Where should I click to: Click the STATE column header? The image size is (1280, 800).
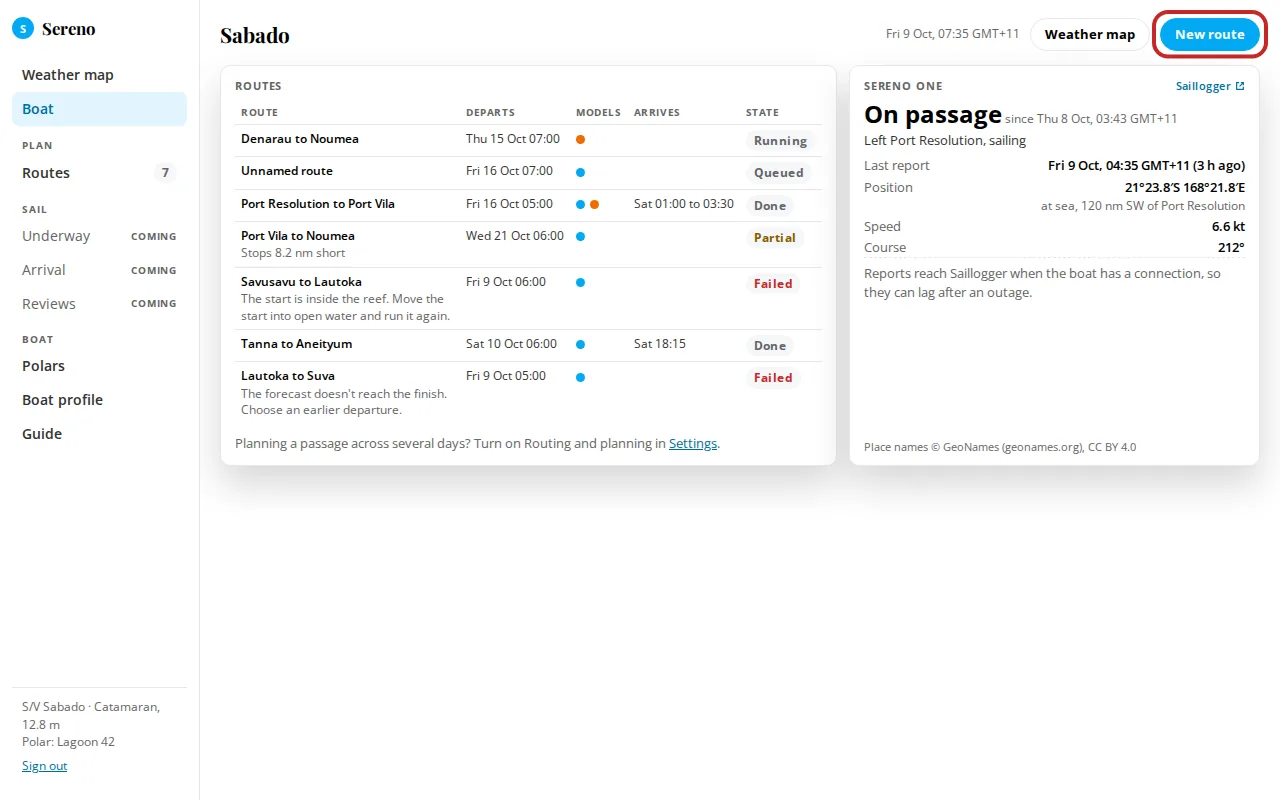762,113
